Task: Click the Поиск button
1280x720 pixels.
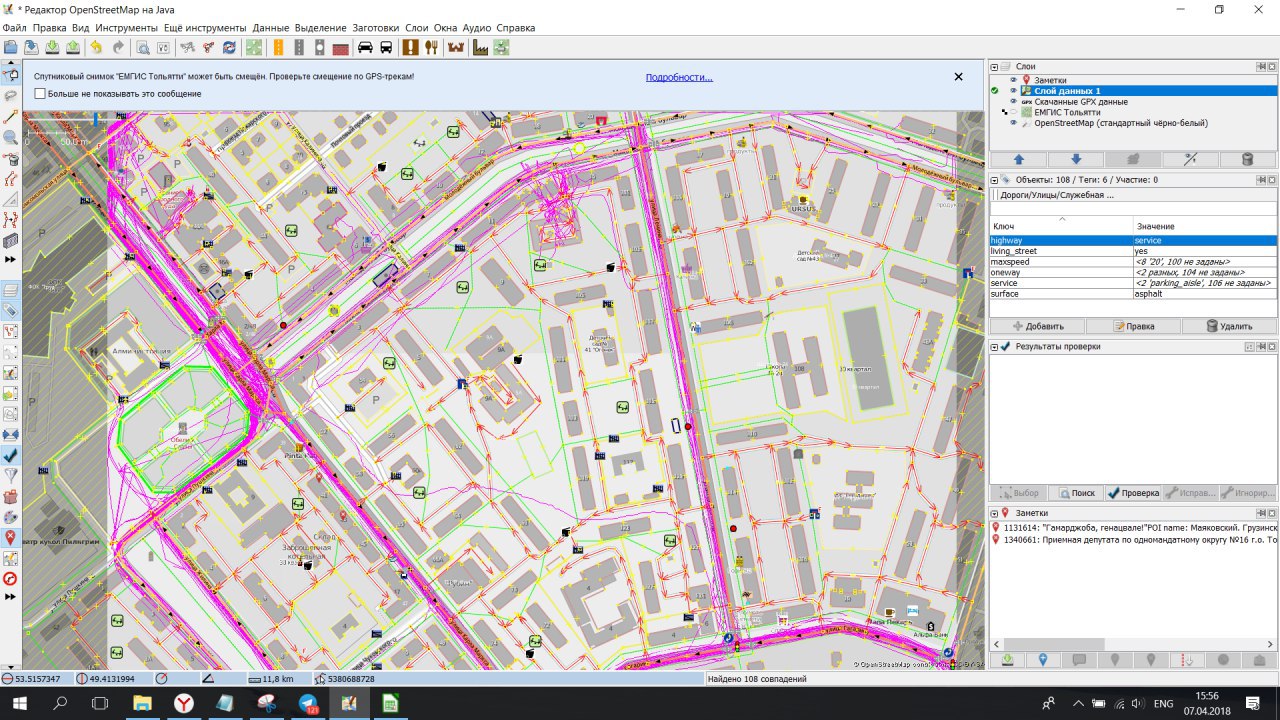Action: click(1076, 493)
